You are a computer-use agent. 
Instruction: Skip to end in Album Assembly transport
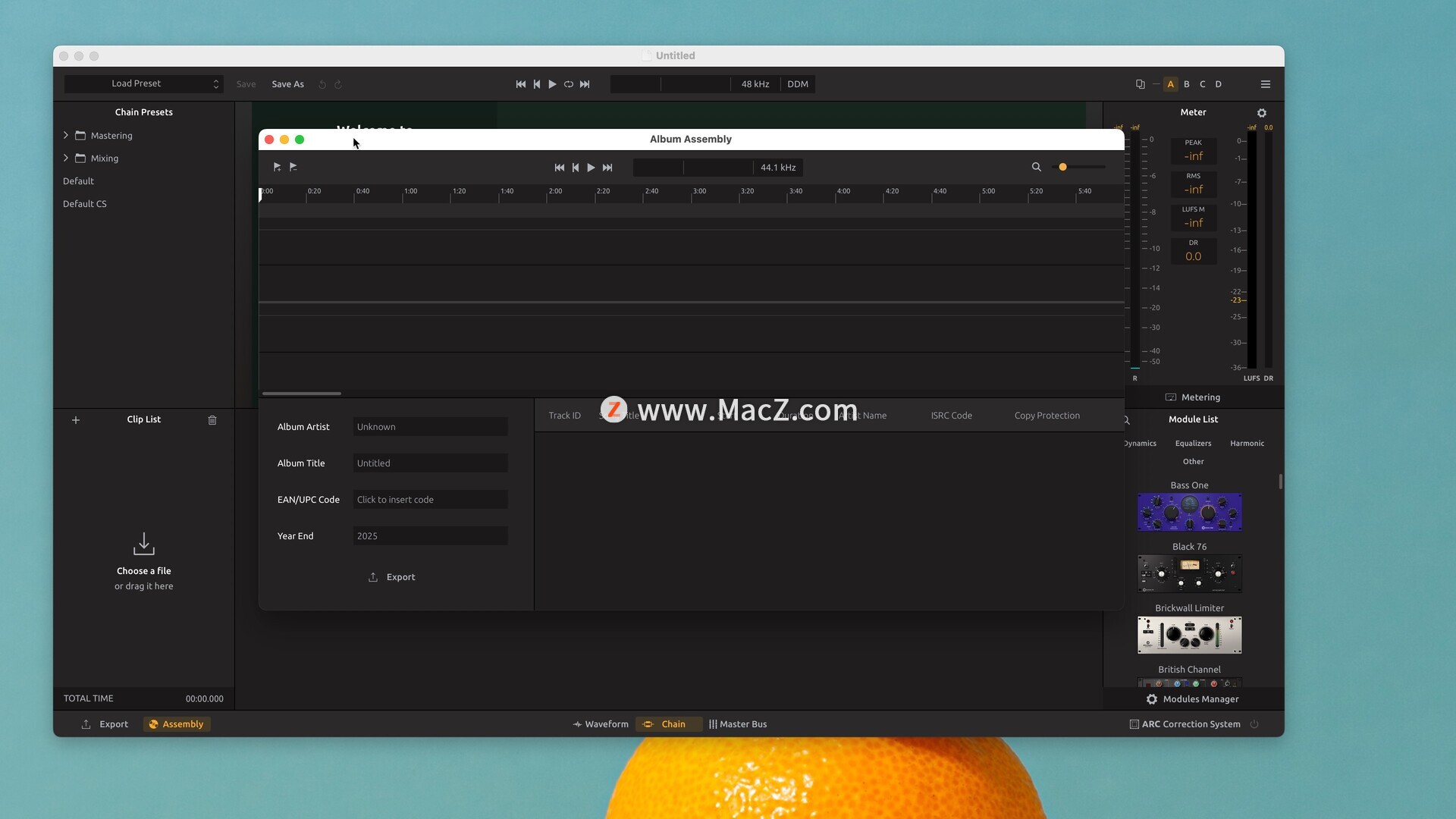[607, 168]
